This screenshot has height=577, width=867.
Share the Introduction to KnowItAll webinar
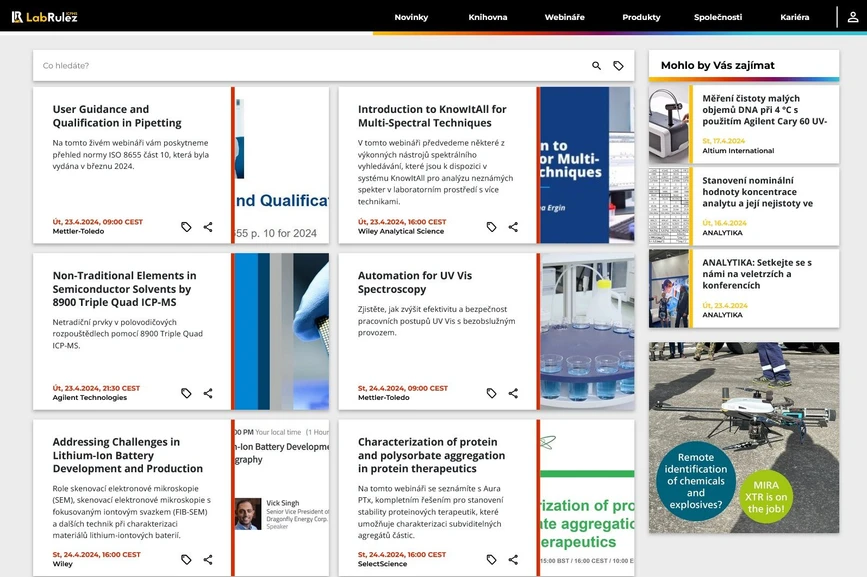[x=513, y=227]
